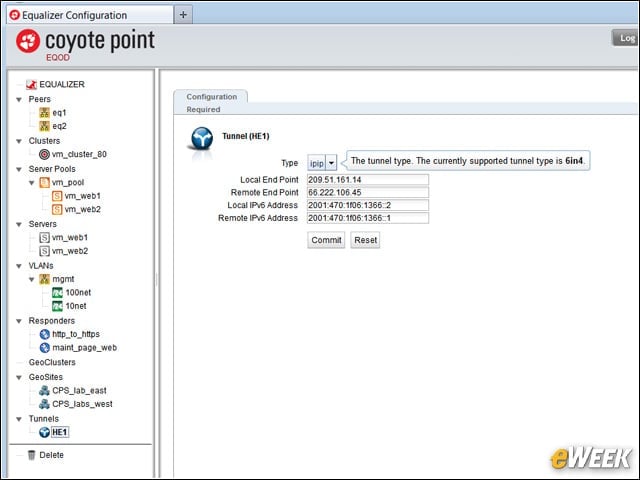640x480 pixels.
Task: Collapse the GeoSites tree section
Action: [19, 378]
